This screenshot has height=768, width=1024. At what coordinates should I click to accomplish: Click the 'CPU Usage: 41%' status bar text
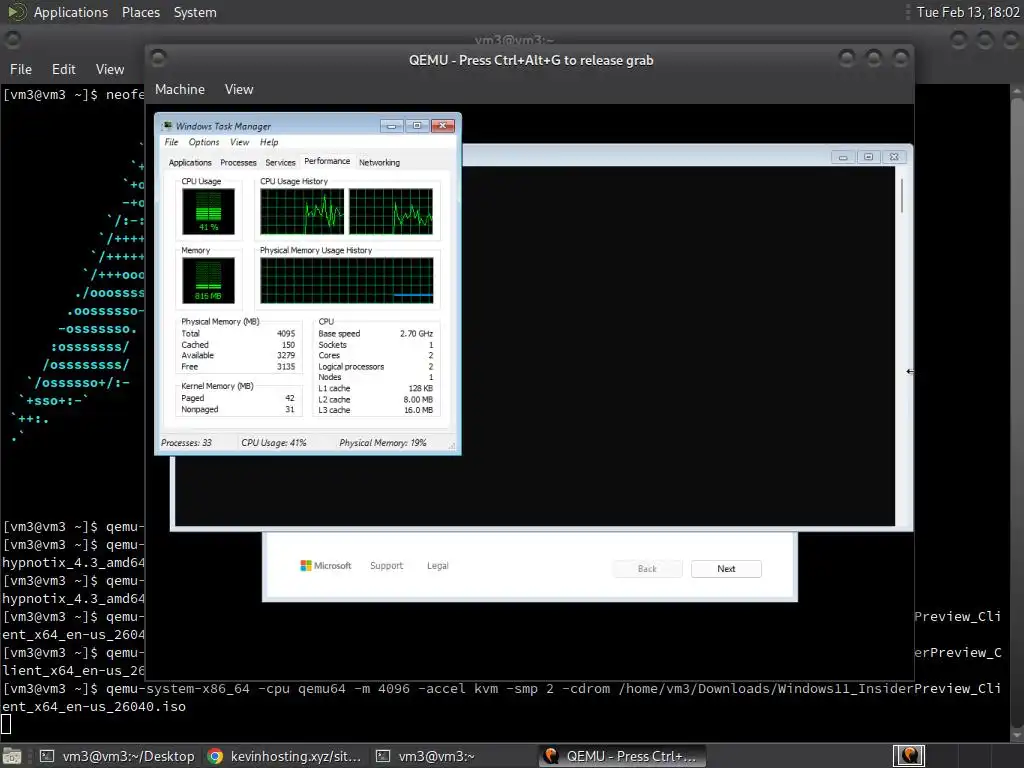(x=274, y=443)
